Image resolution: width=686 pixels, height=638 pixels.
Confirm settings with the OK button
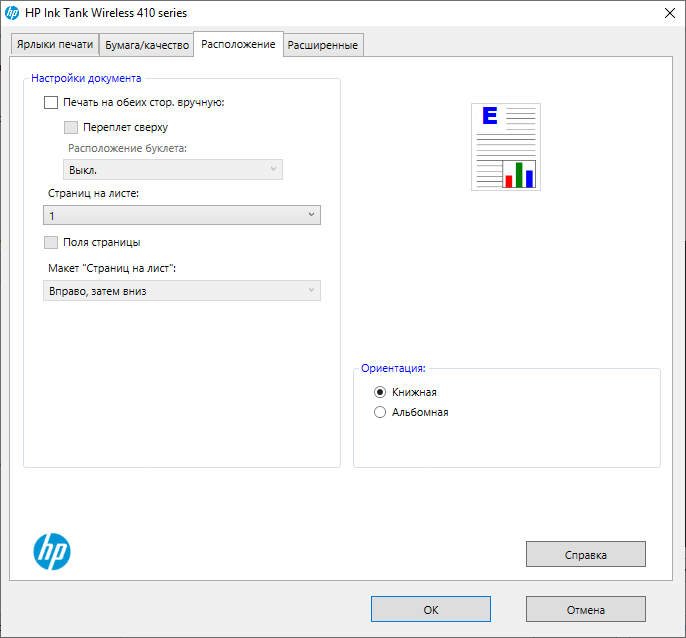click(430, 609)
